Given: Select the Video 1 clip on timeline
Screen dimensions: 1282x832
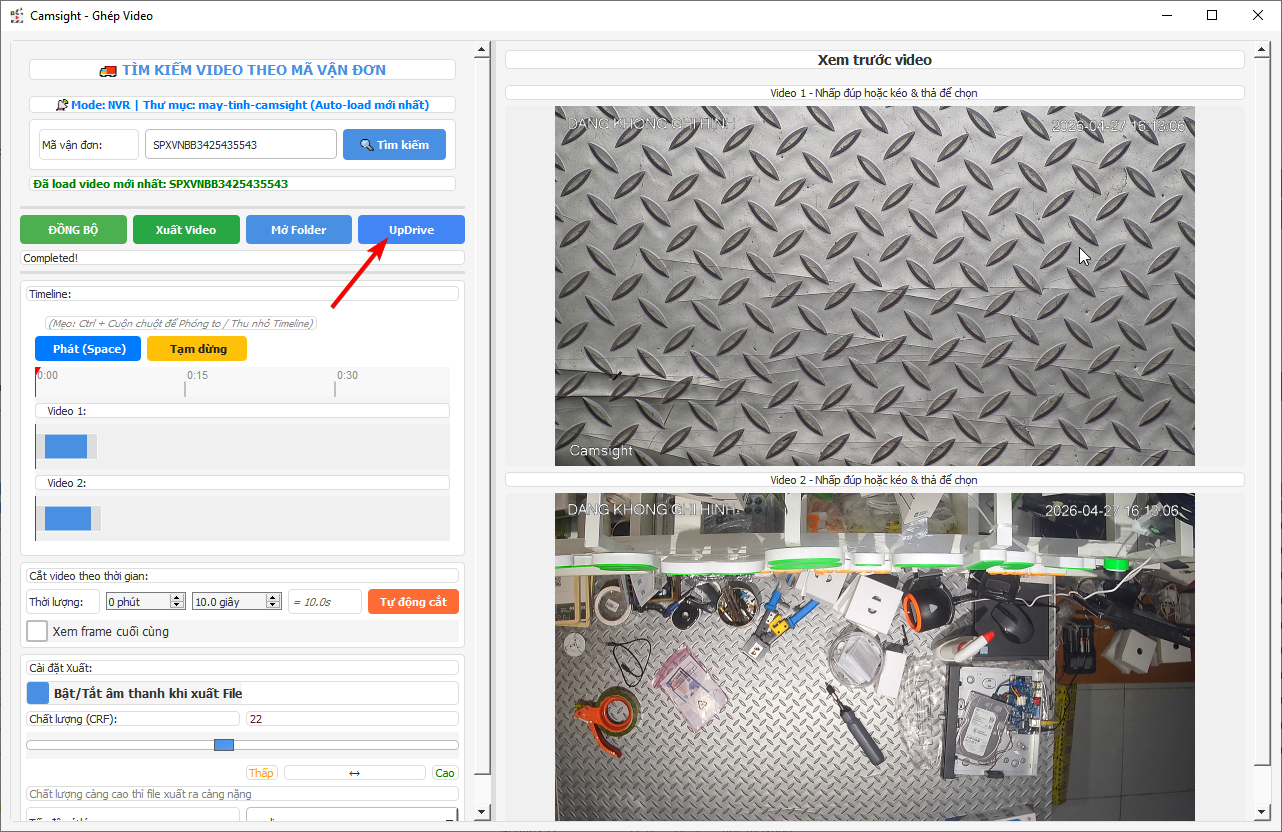Looking at the screenshot, I should point(66,447).
